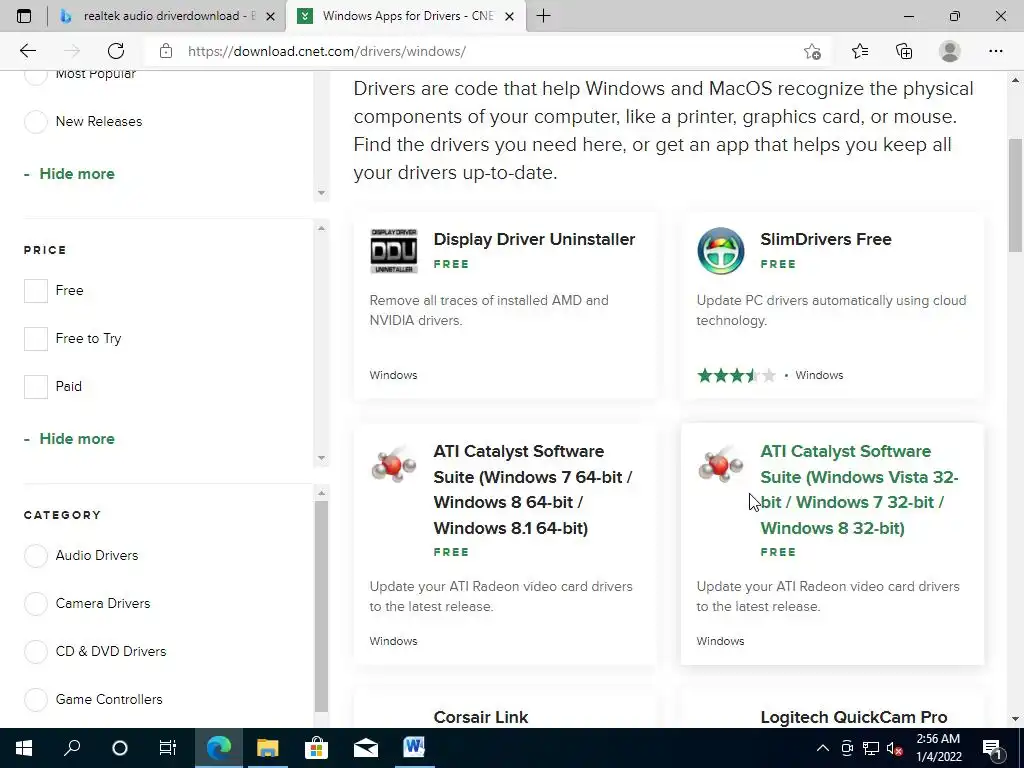Check the Free price checkbox
Image resolution: width=1024 pixels, height=768 pixels.
coord(36,291)
